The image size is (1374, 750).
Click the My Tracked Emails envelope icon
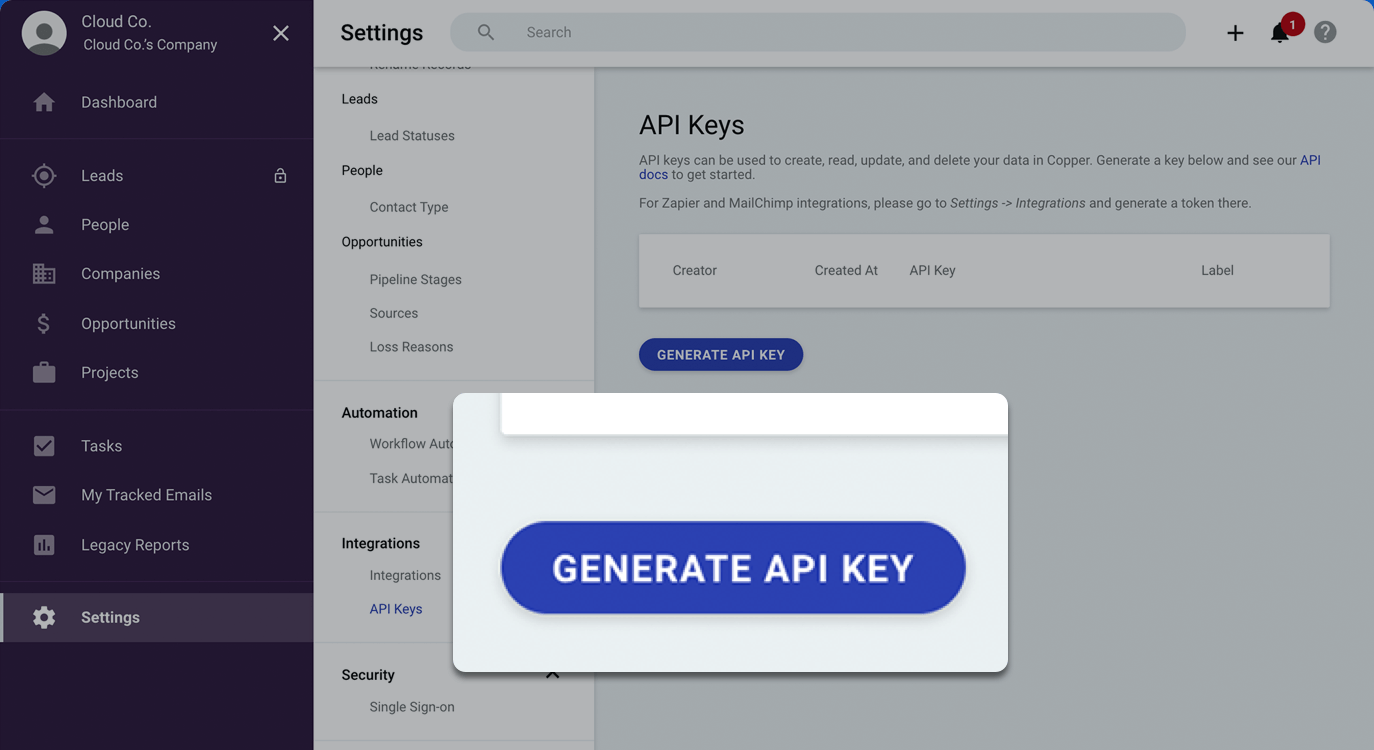[x=44, y=495]
